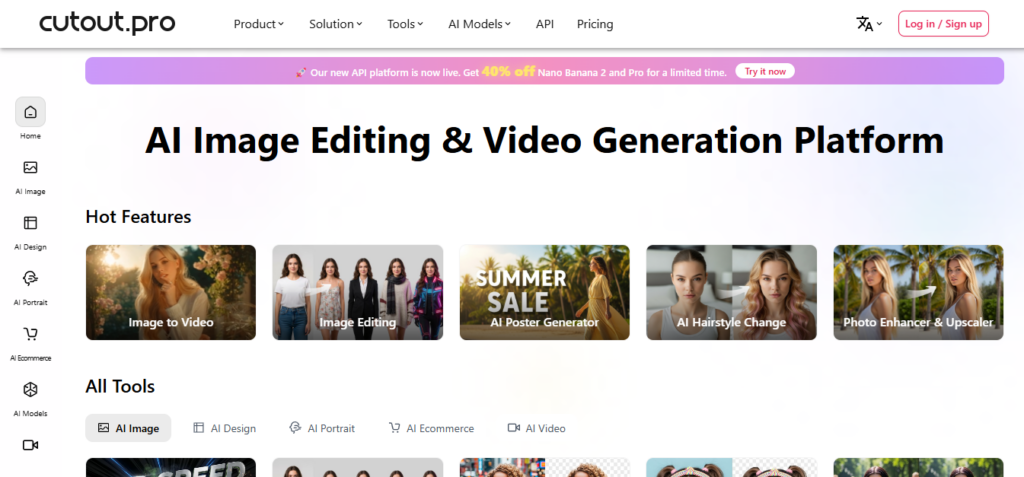Go to the Pricing page
The width and height of the screenshot is (1024, 477).
pos(595,24)
